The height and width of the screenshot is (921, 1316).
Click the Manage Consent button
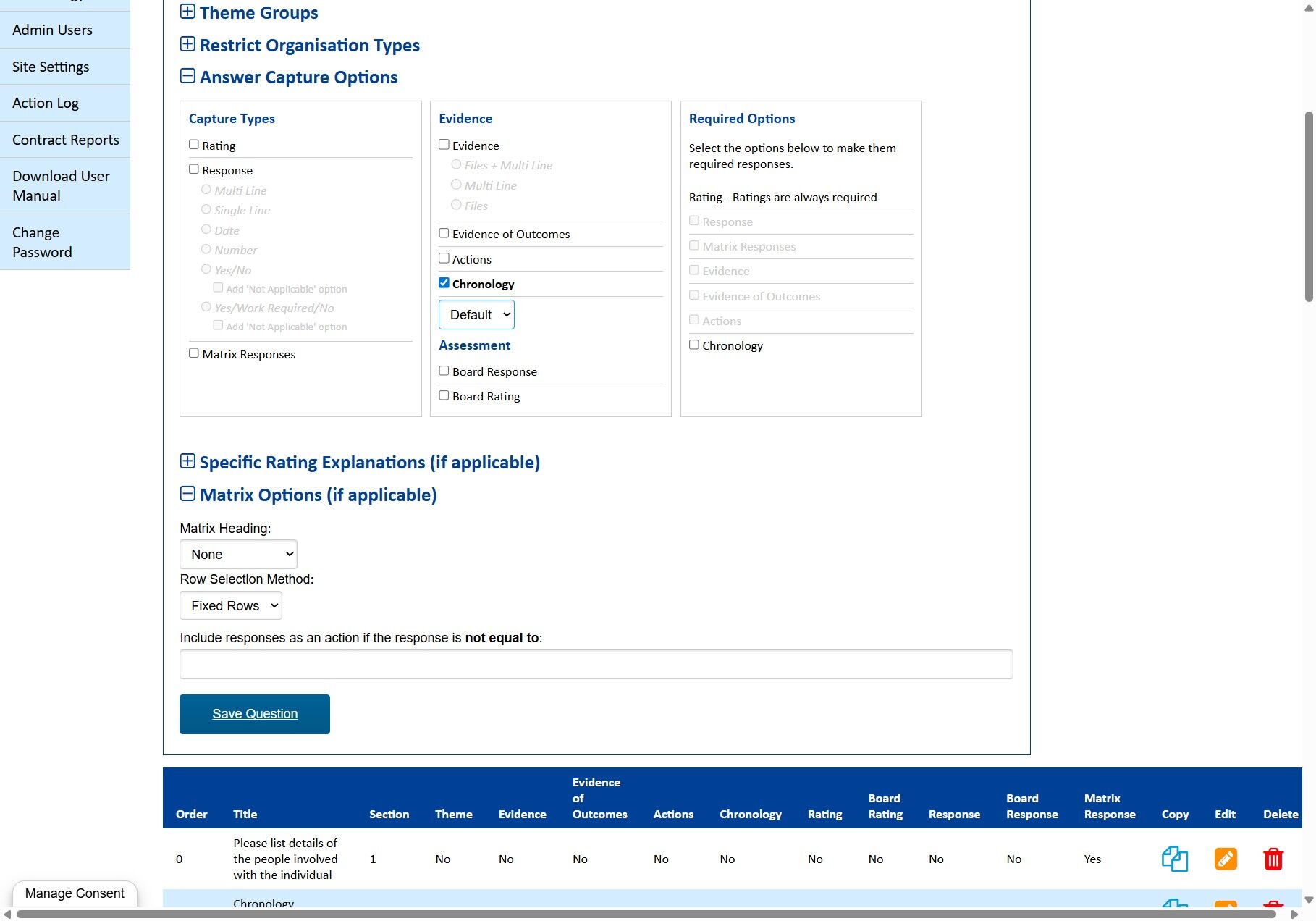[x=75, y=893]
